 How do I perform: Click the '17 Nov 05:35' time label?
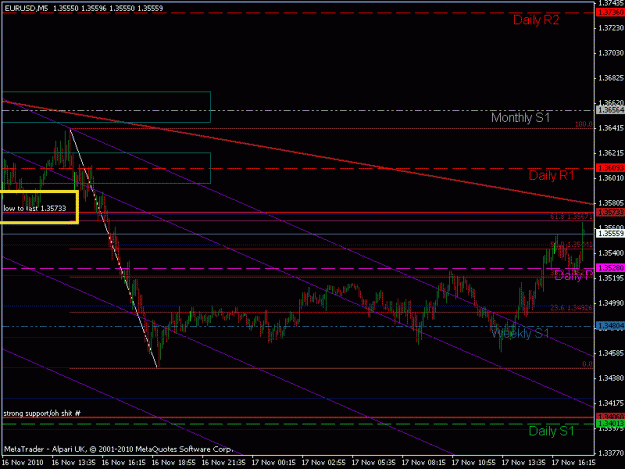pos(373,463)
